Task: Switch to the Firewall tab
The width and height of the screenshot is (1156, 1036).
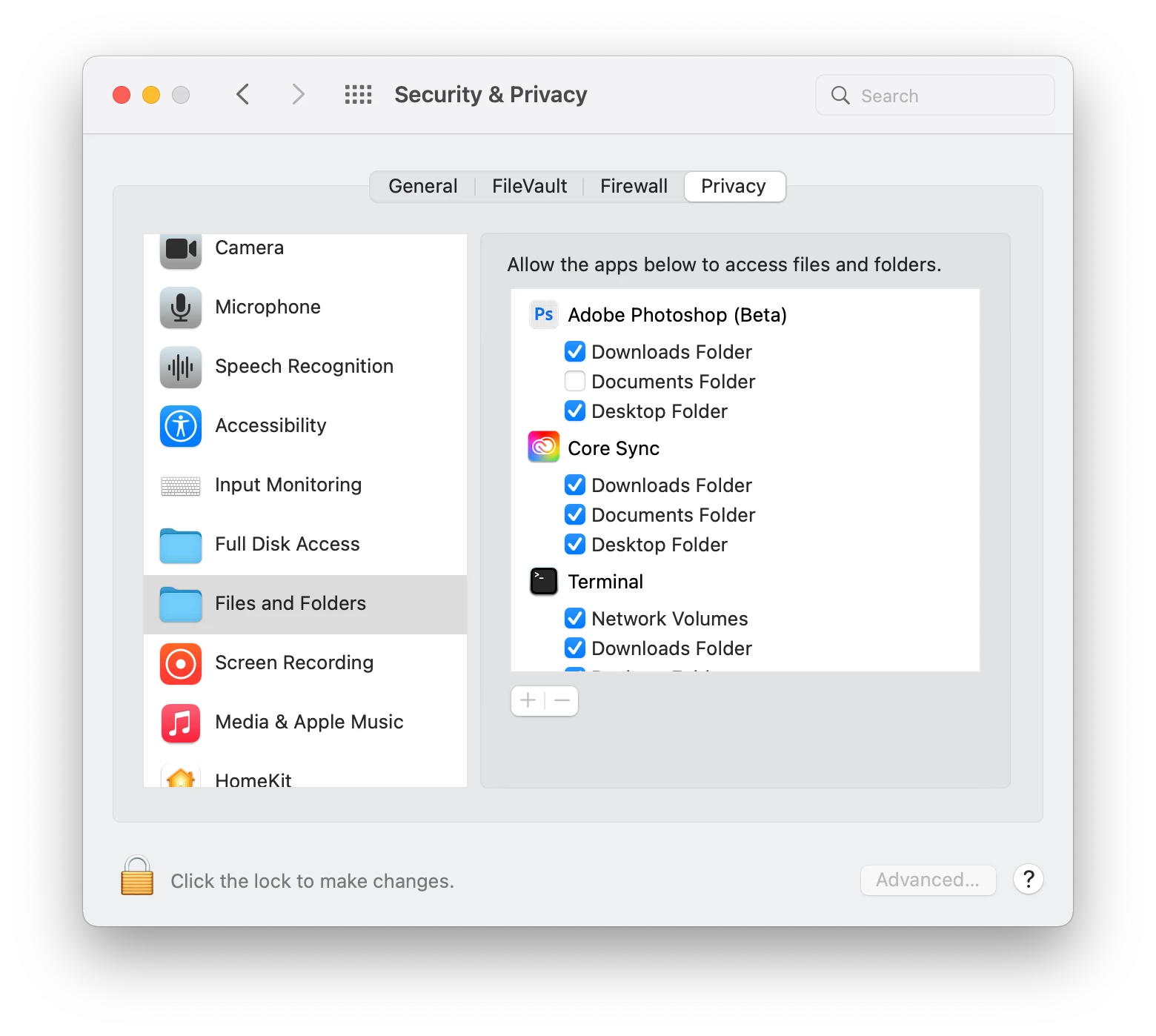Action: coord(634,186)
